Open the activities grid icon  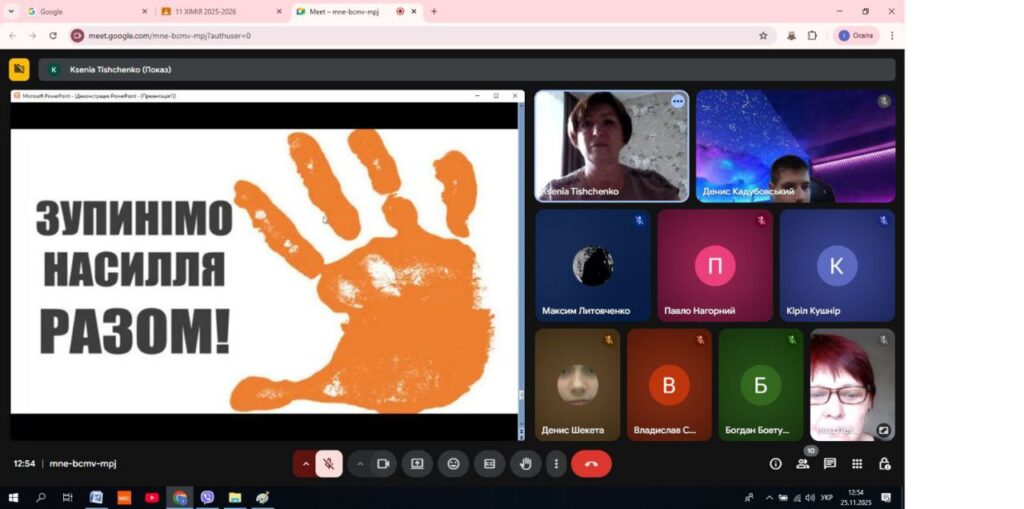coord(857,464)
